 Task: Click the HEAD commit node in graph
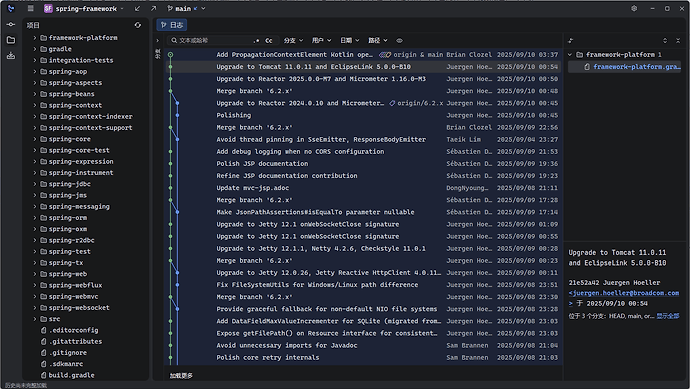click(170, 55)
